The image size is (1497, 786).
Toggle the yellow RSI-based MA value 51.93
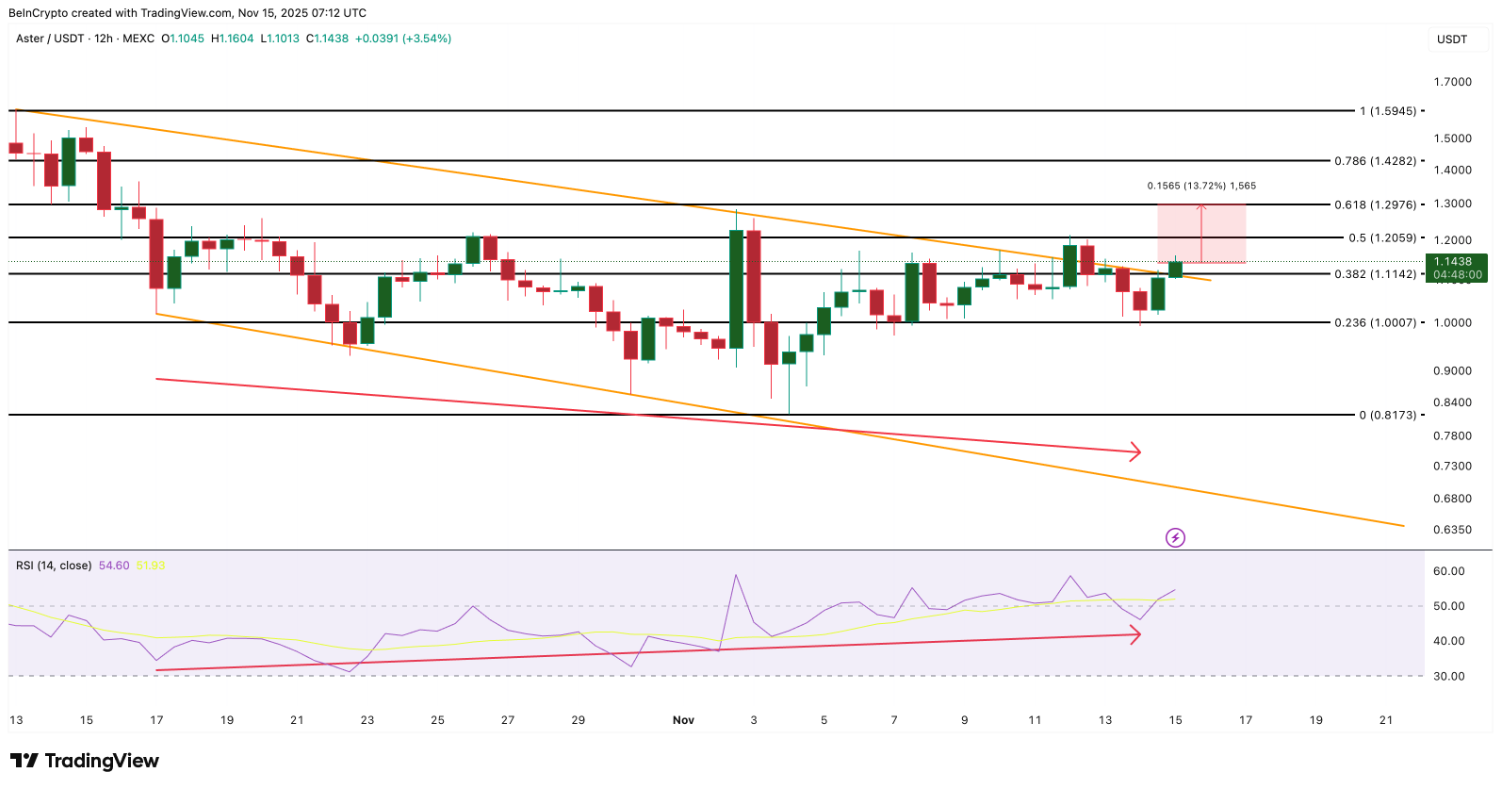pyautogui.click(x=152, y=564)
